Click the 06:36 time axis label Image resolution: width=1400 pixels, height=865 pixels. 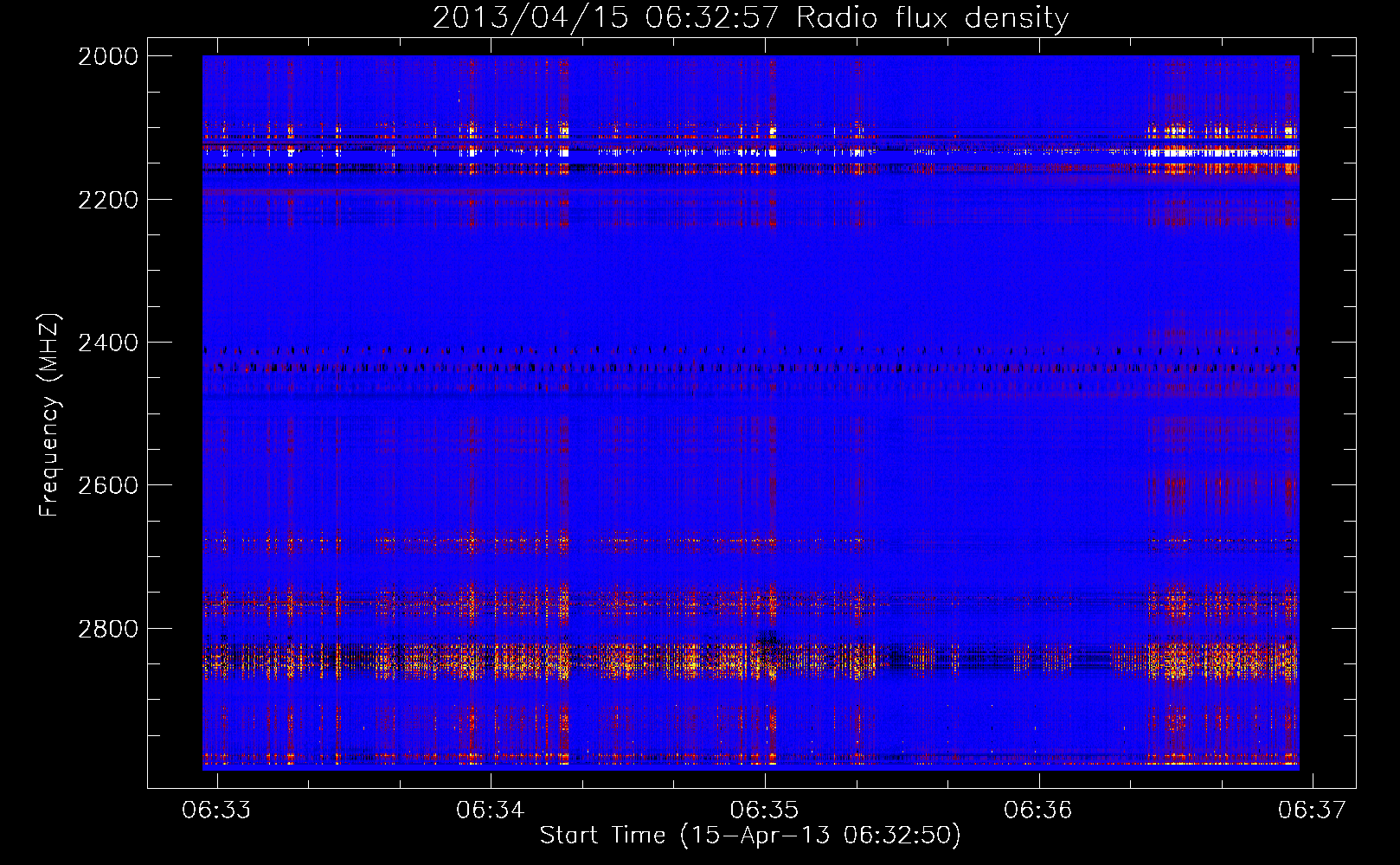[1037, 810]
